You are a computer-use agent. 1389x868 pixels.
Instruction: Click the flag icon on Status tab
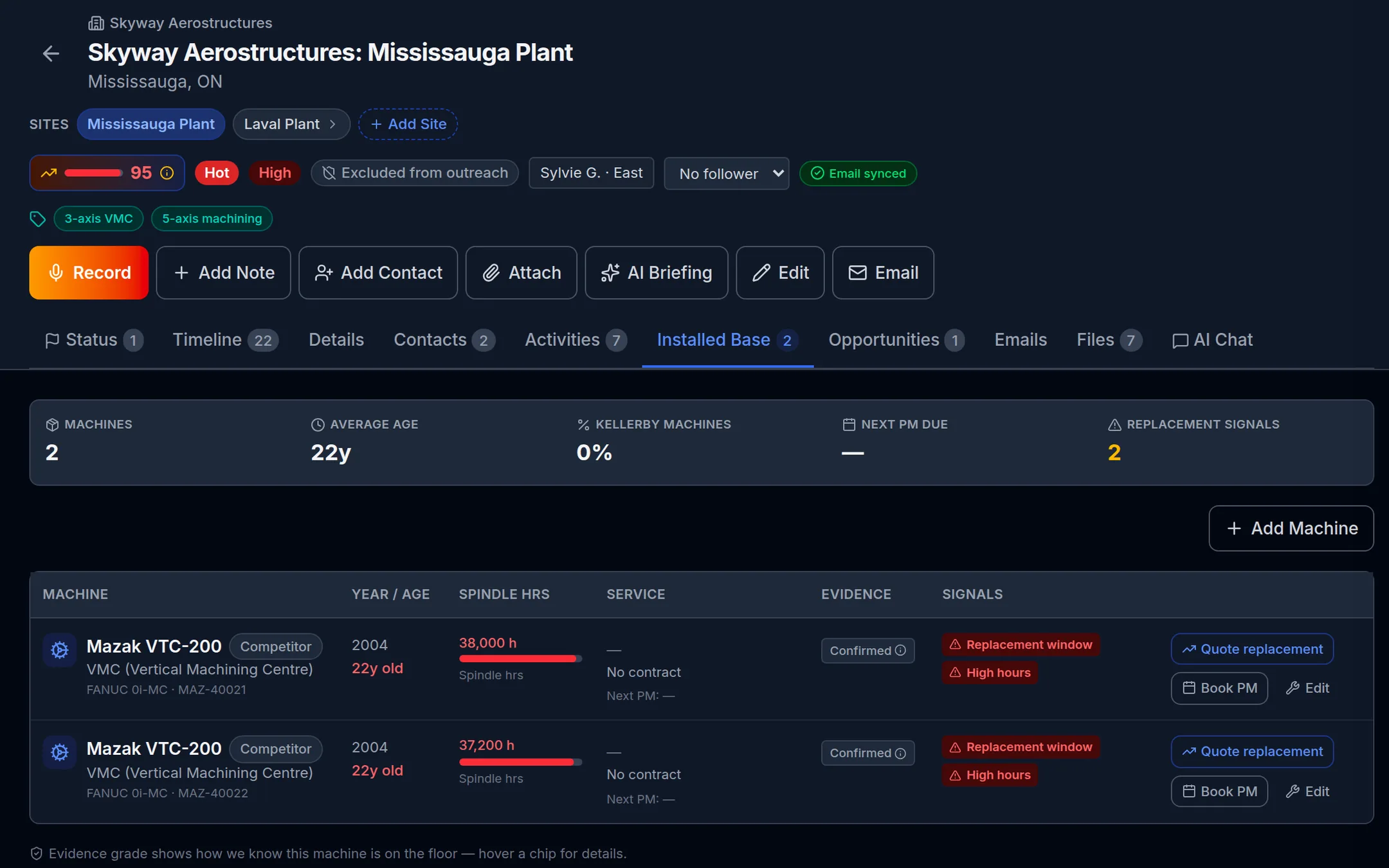(x=52, y=340)
